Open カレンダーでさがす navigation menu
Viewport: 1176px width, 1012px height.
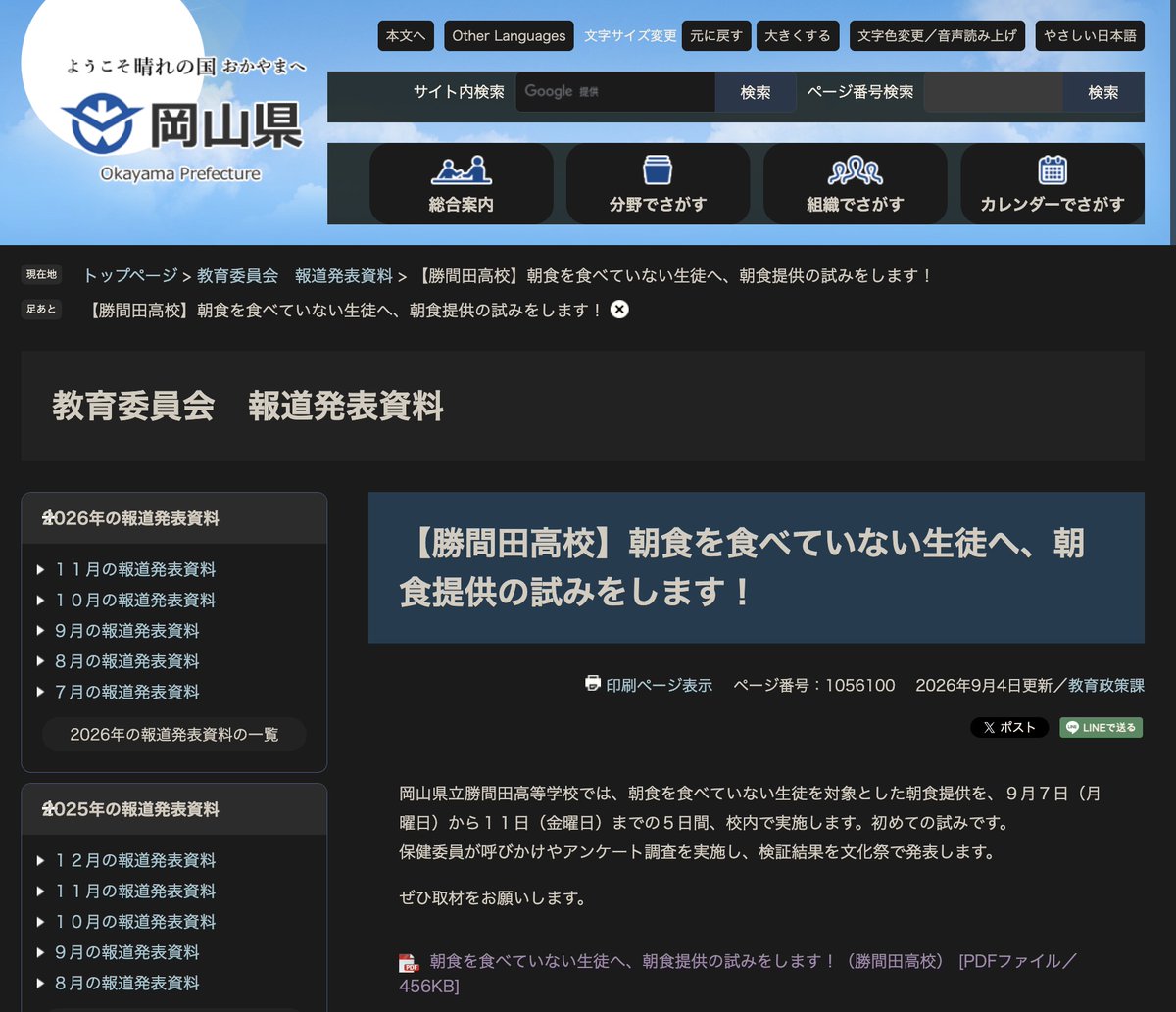click(1053, 184)
